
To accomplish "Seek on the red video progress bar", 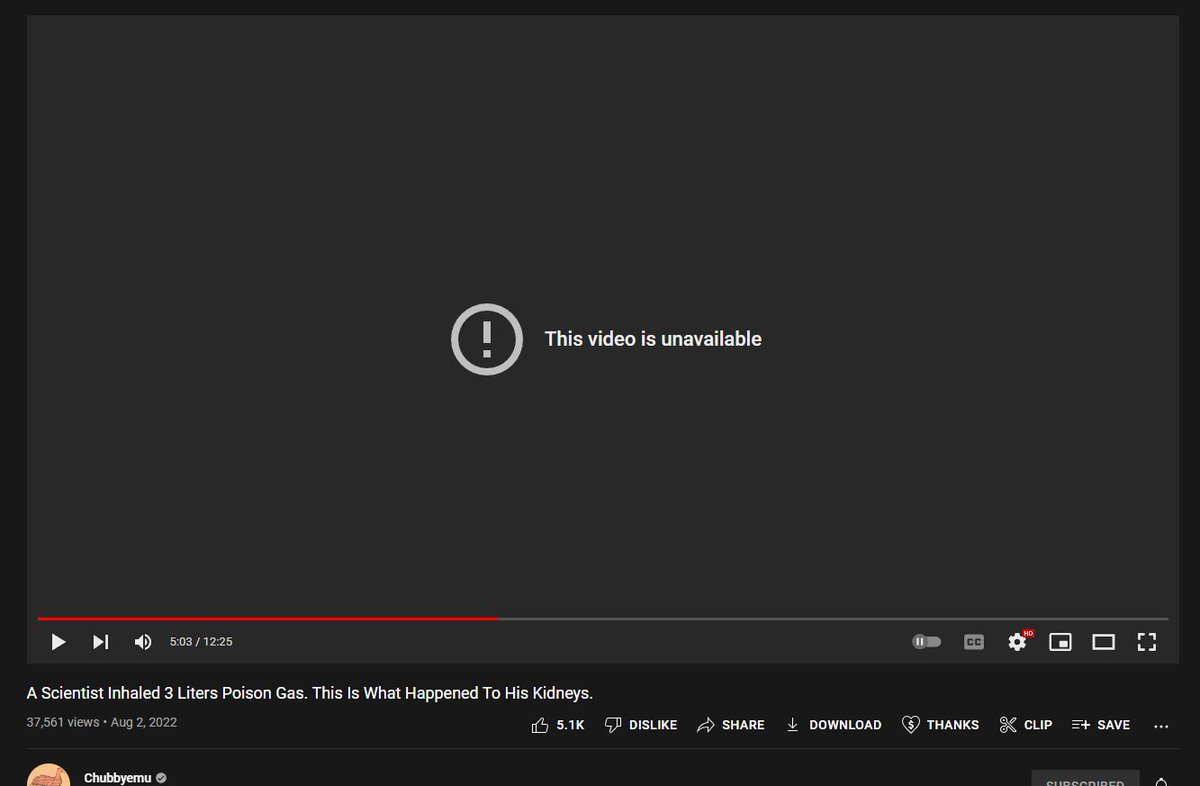I will (x=603, y=619).
